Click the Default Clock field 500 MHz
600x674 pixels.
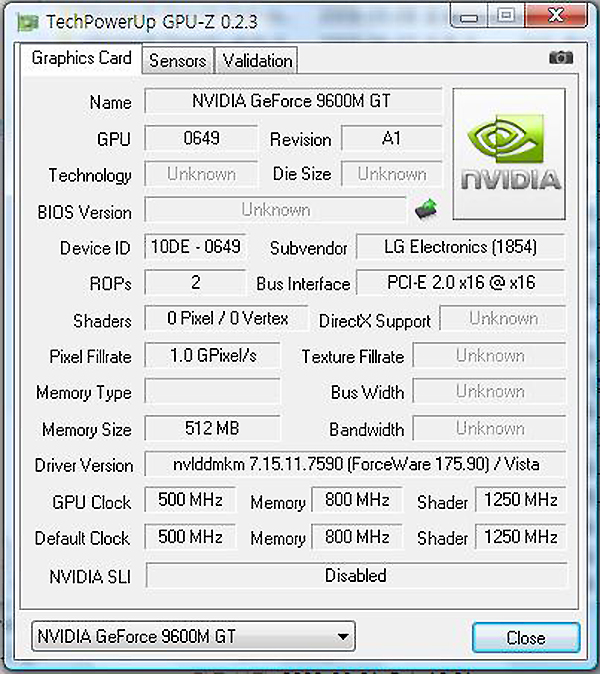coord(190,537)
